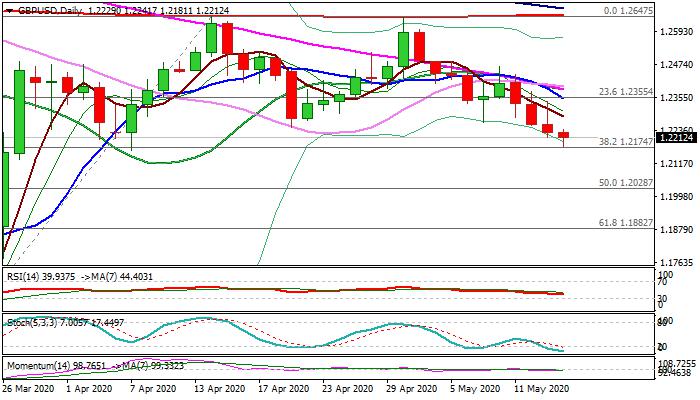Image resolution: width=700 pixels, height=400 pixels.
Task: Click the 1.25930 price axis label
Action: point(677,32)
